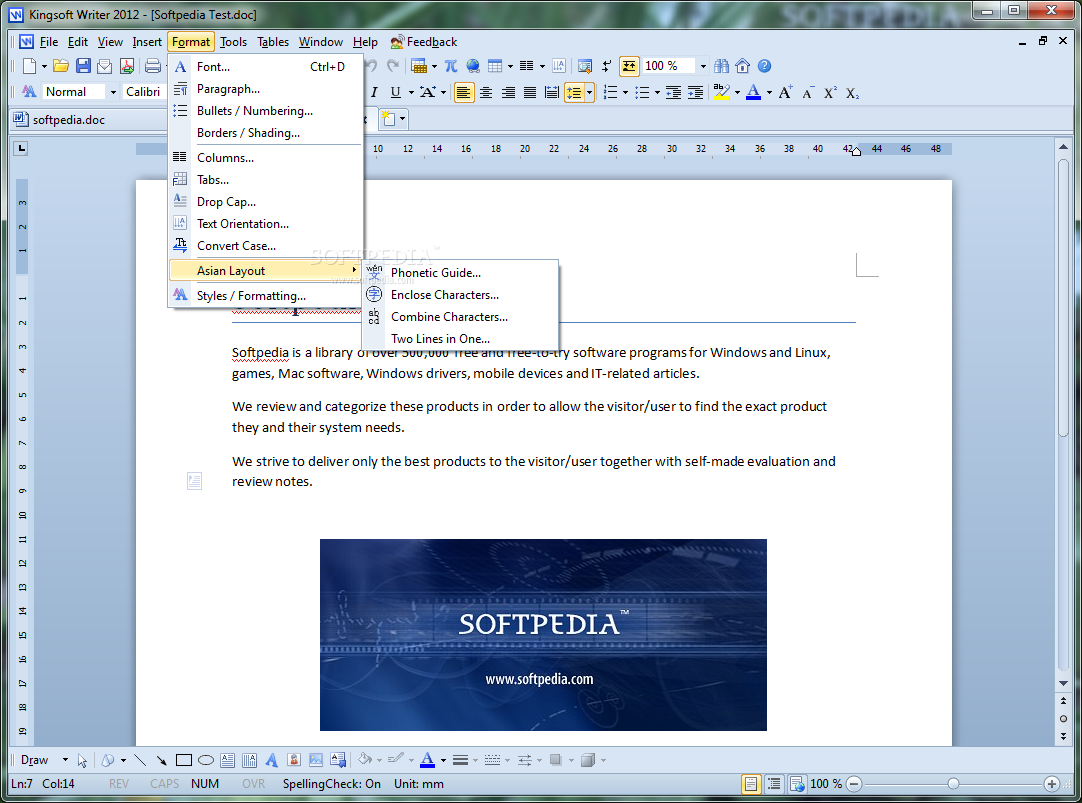The width and height of the screenshot is (1082, 803).
Task: Select Two Lines in One option
Action: coord(460,339)
